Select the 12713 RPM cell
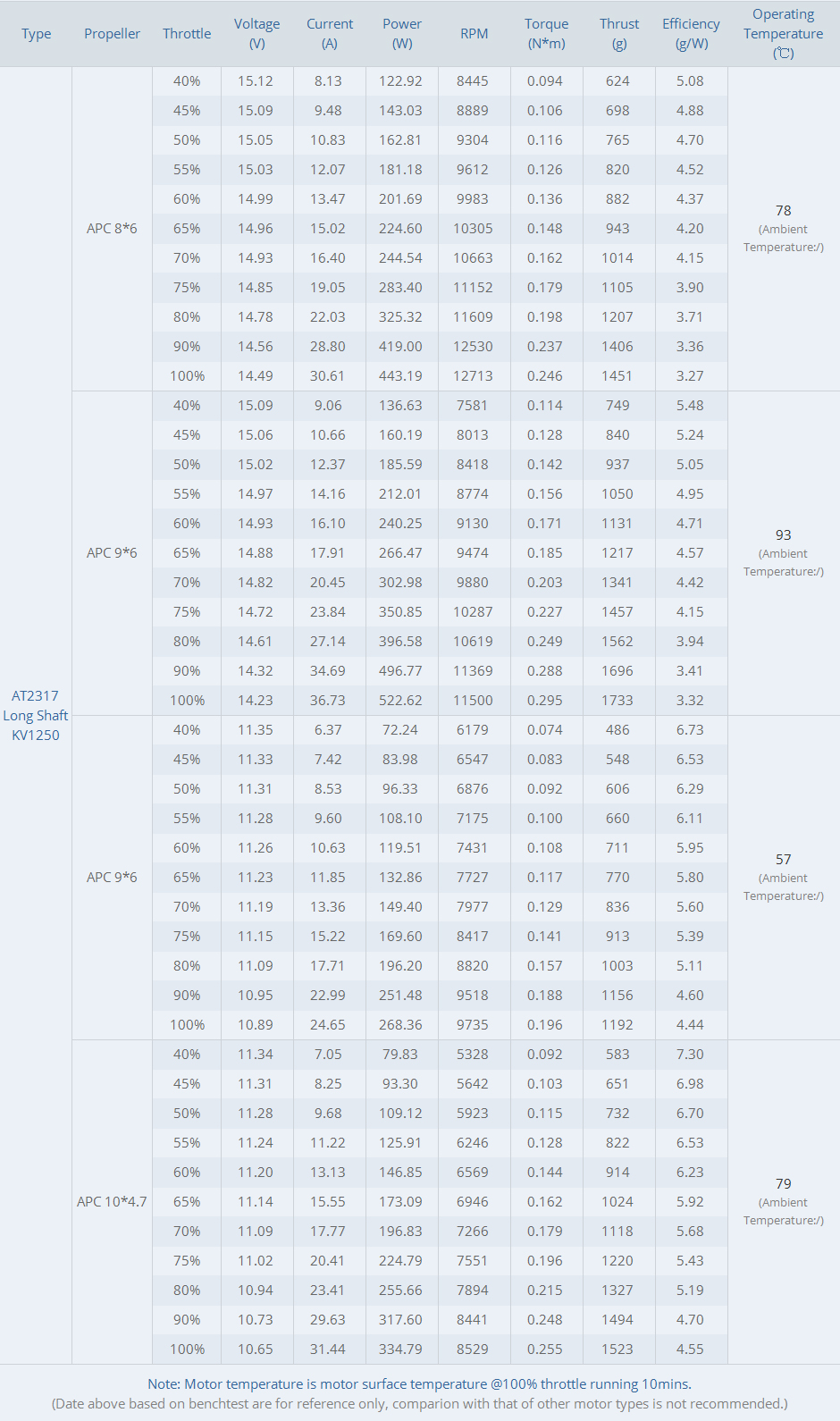The image size is (840, 1421). click(x=473, y=376)
